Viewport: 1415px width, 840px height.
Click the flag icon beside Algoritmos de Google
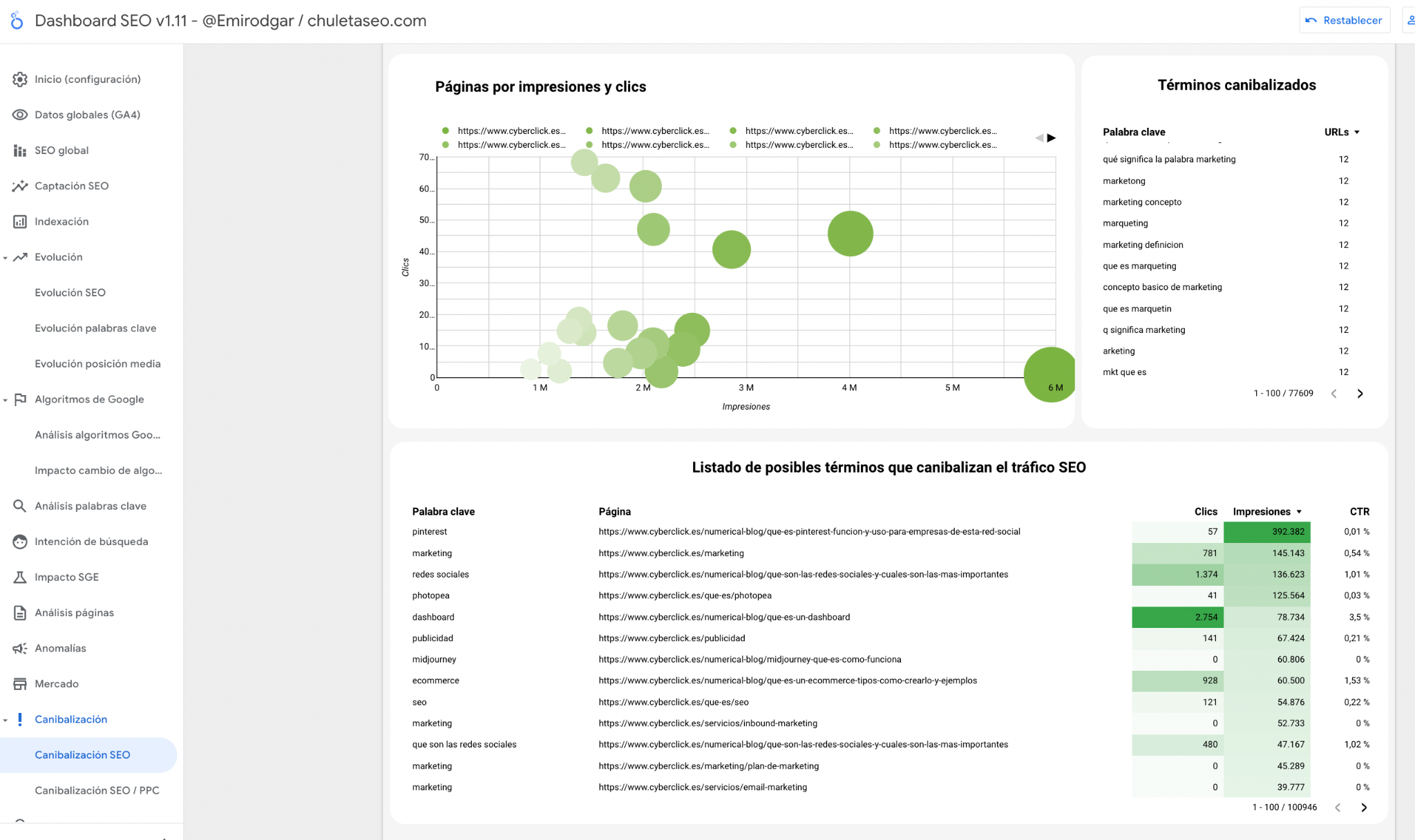point(20,399)
